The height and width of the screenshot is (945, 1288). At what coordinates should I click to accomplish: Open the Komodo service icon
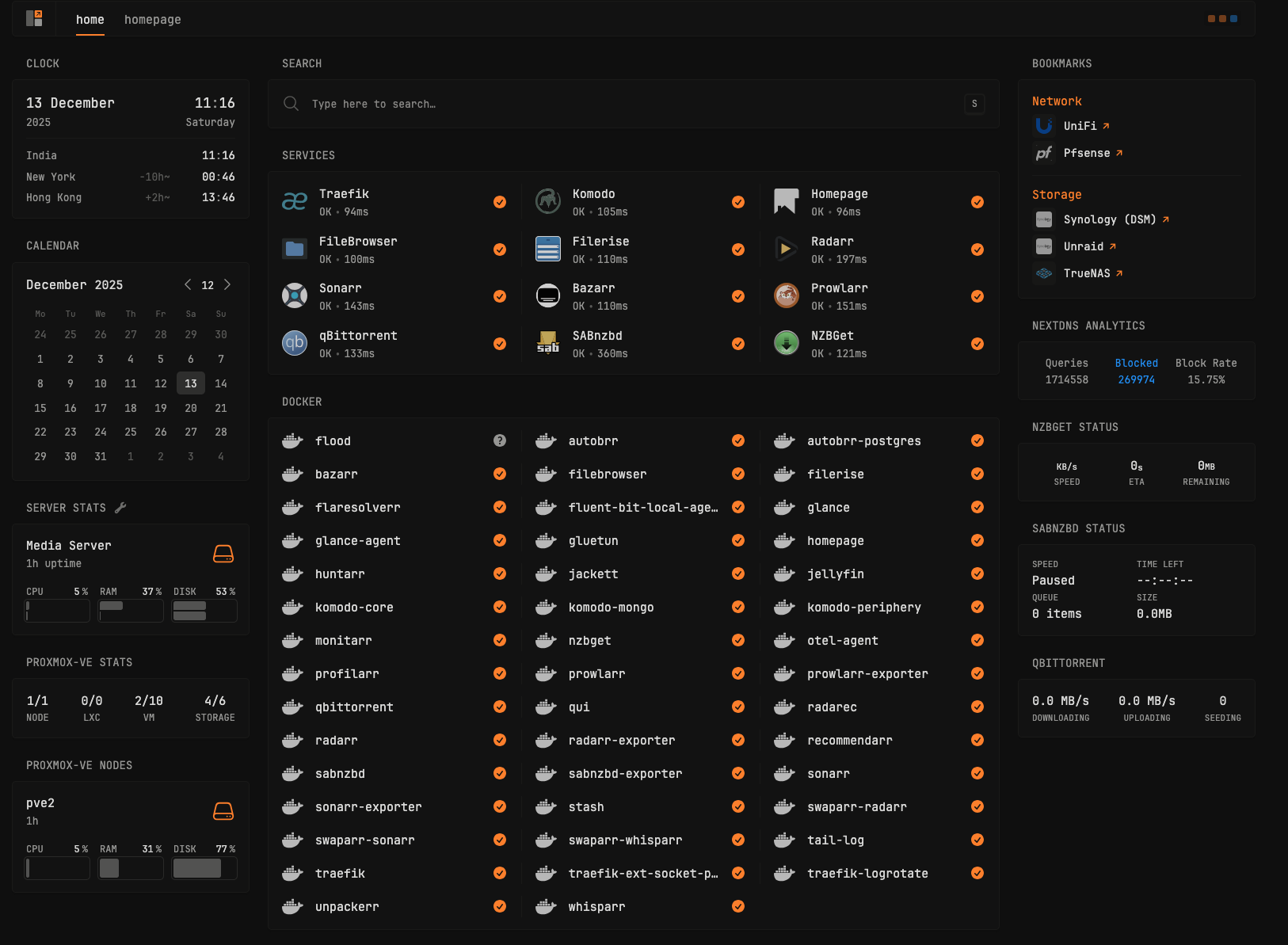(x=548, y=202)
